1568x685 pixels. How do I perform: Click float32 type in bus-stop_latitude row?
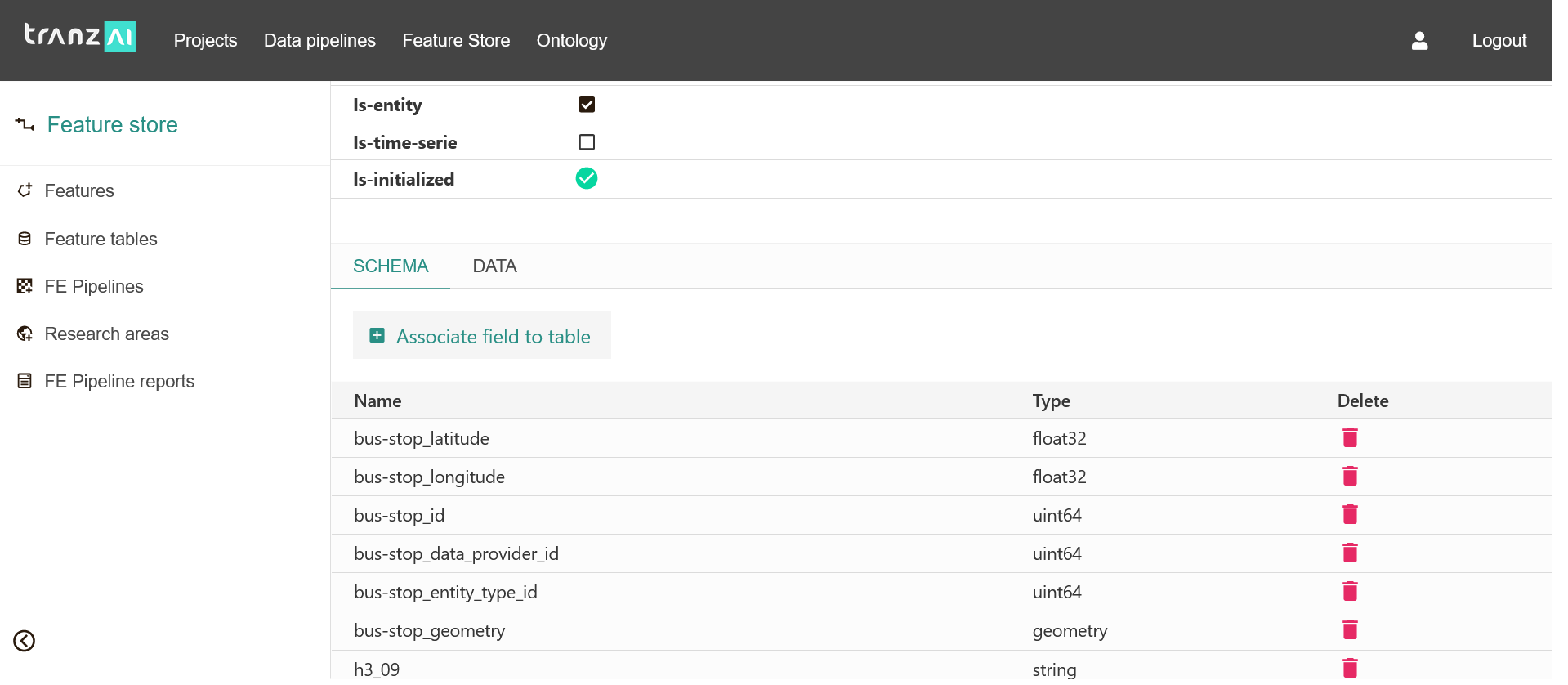(x=1059, y=438)
